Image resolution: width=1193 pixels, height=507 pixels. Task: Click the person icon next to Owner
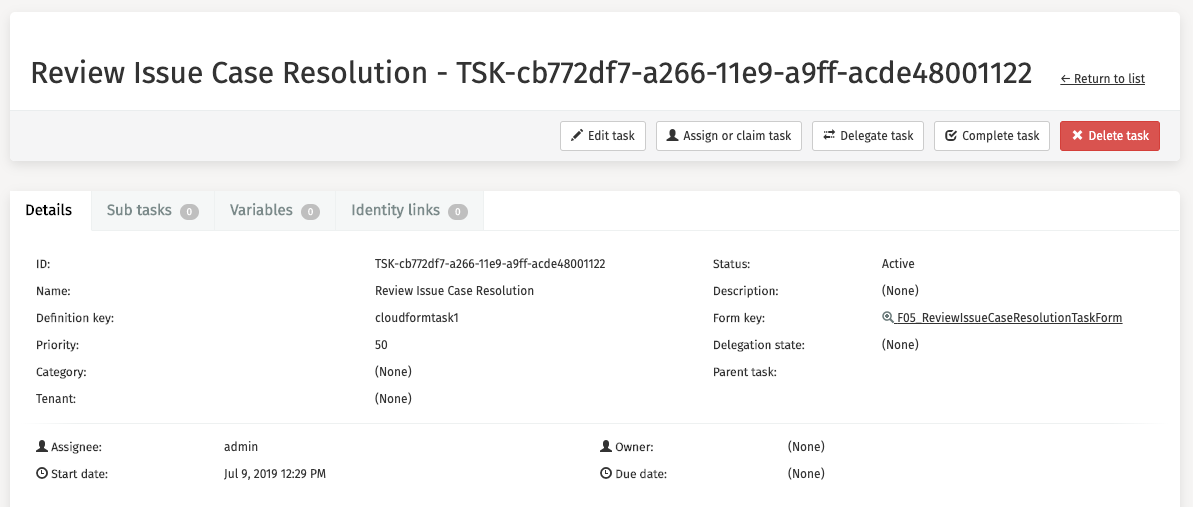click(x=606, y=447)
